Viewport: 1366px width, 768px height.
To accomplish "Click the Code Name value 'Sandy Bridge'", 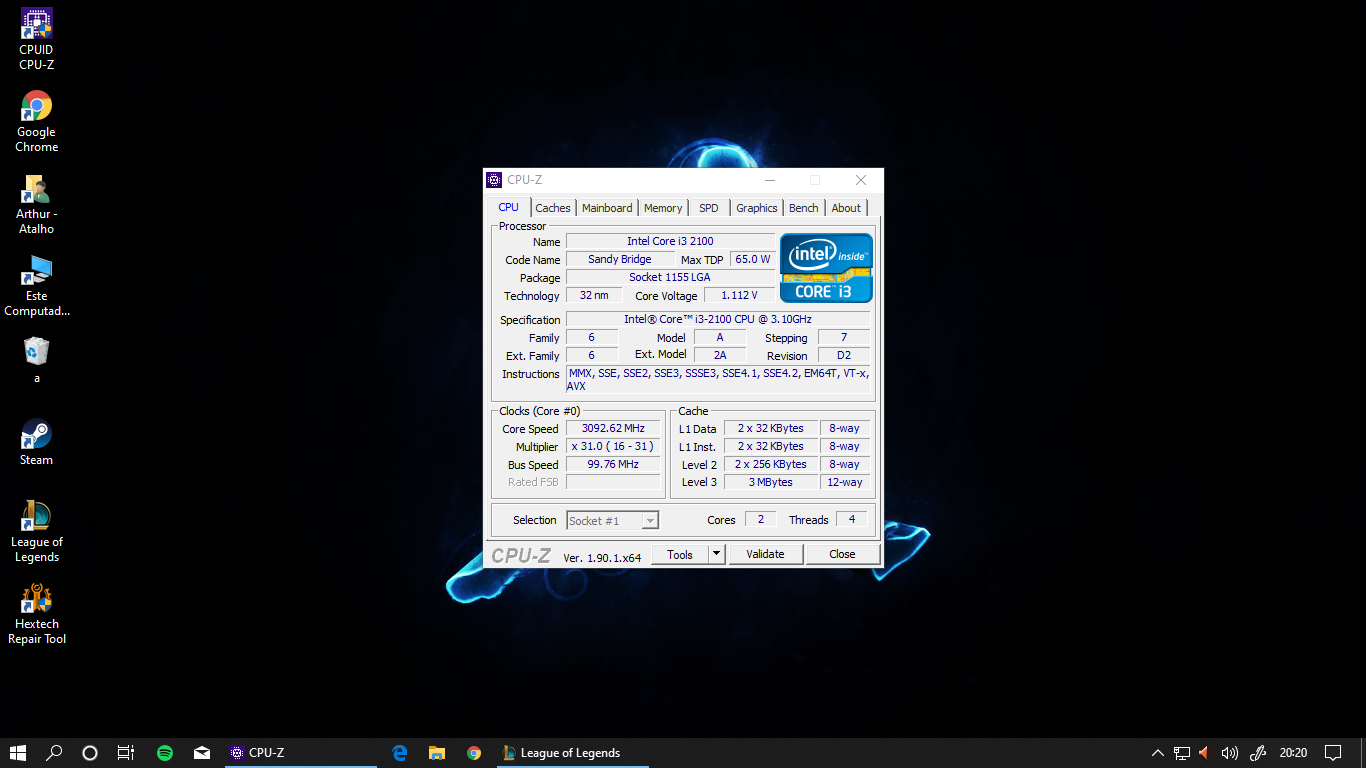I will (620, 259).
